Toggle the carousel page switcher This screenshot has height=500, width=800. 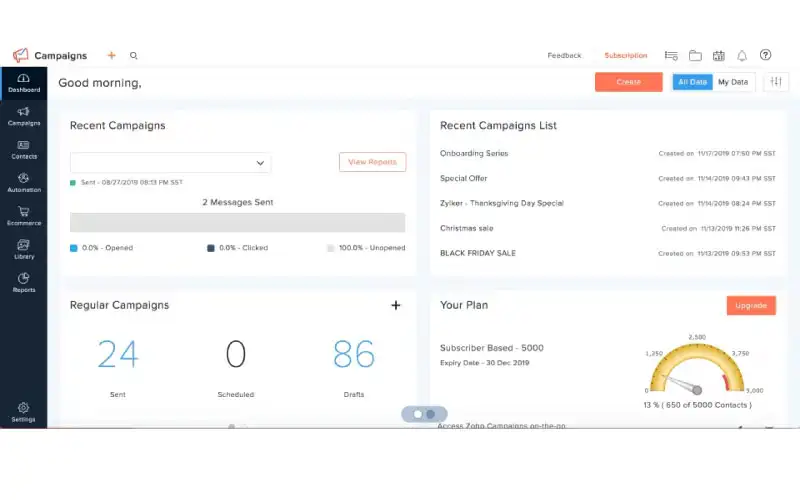click(424, 414)
